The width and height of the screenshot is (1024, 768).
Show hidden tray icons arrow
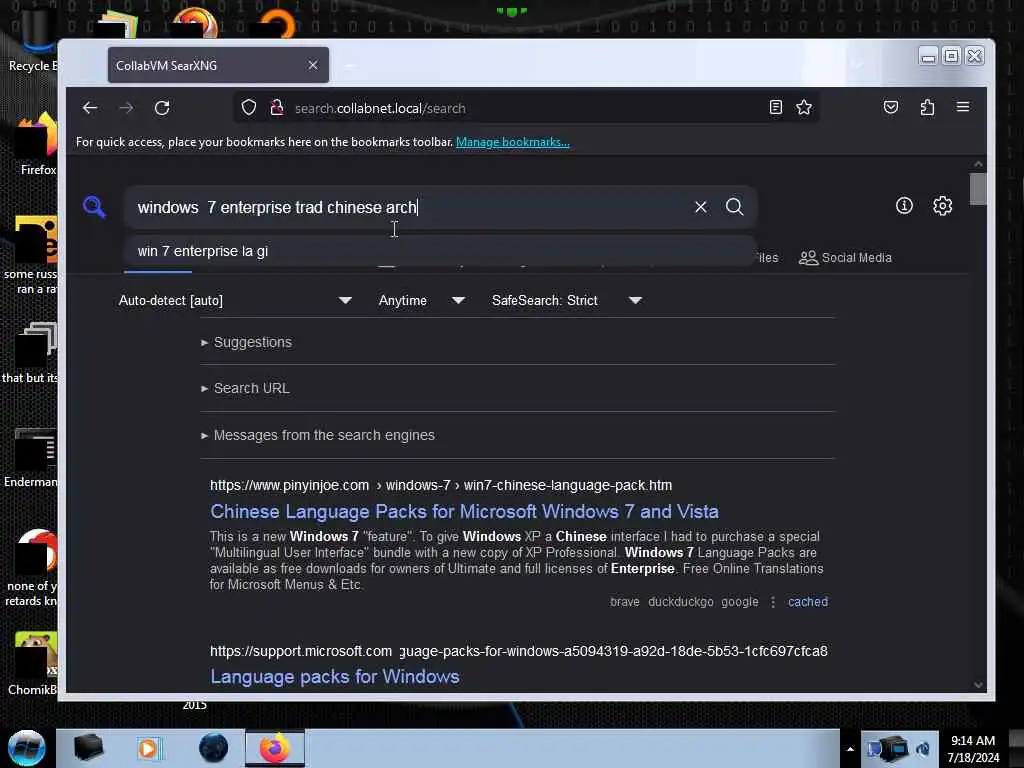(x=850, y=749)
